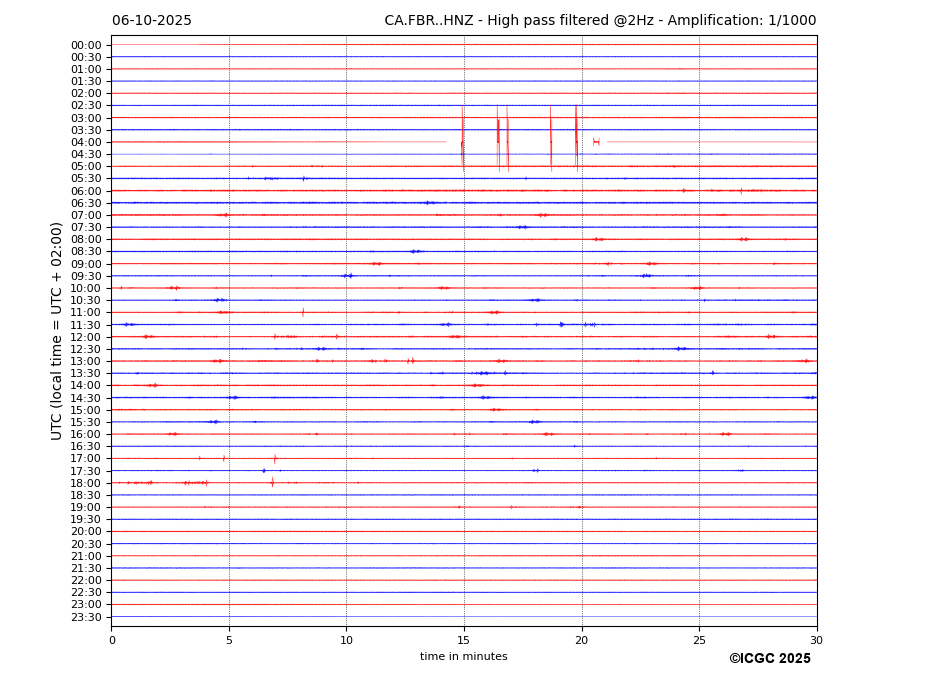Viewport: 927px width, 696px height.
Task: Select the 23:30 trace row label
Action: (x=86, y=617)
